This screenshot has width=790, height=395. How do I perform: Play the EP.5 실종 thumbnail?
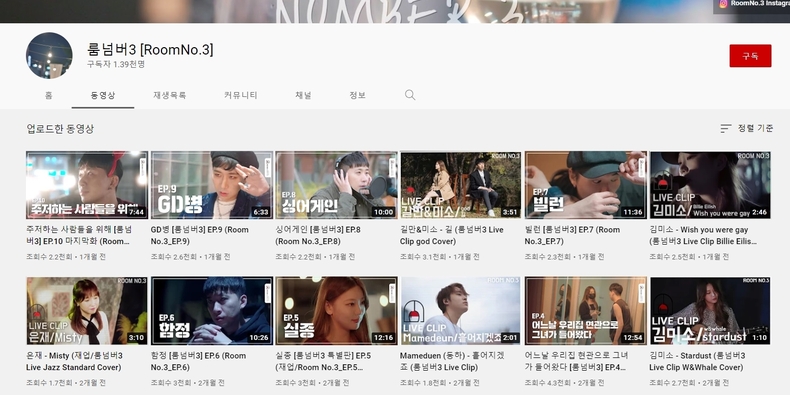coord(336,310)
